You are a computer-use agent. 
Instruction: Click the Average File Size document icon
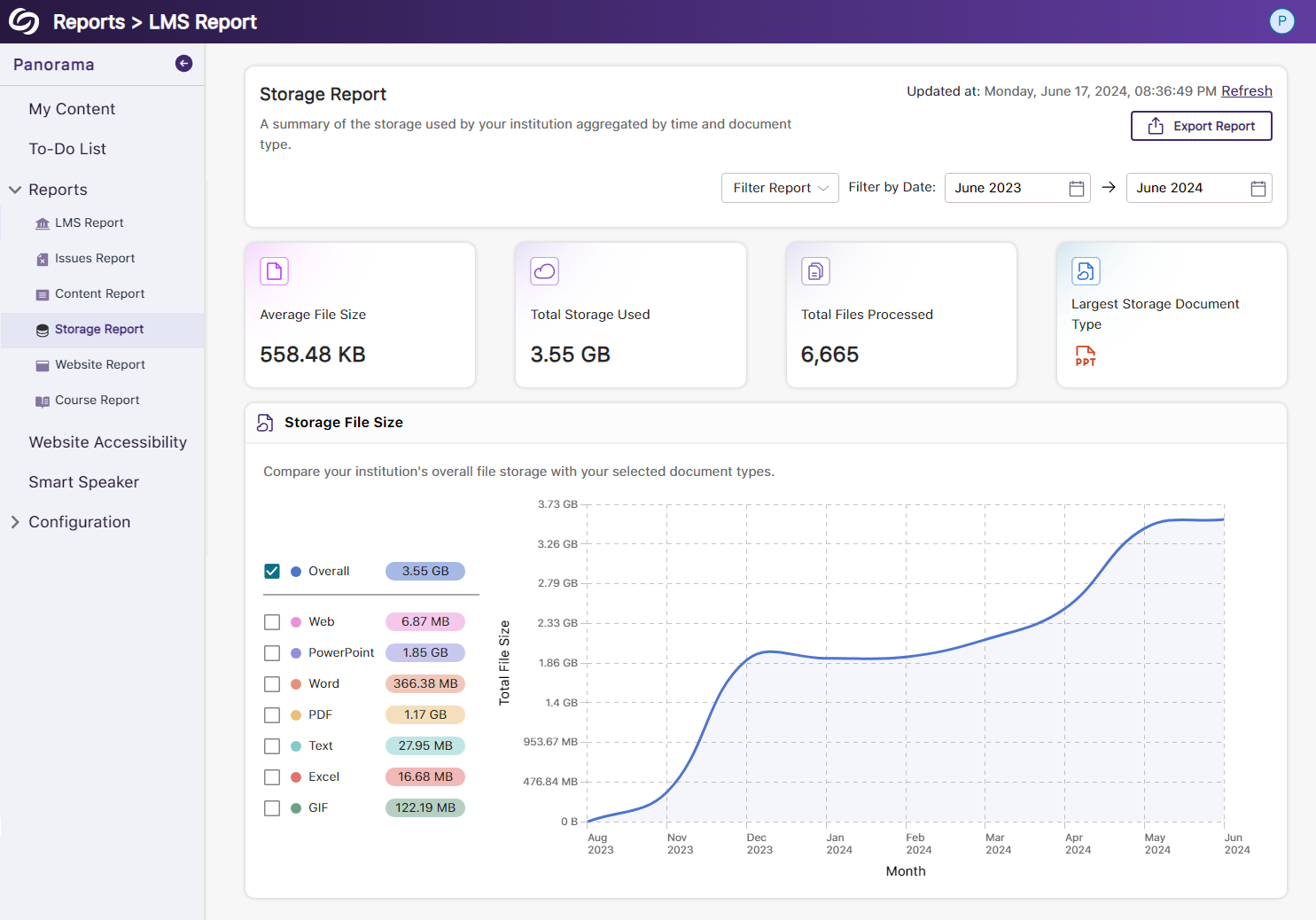(x=274, y=271)
